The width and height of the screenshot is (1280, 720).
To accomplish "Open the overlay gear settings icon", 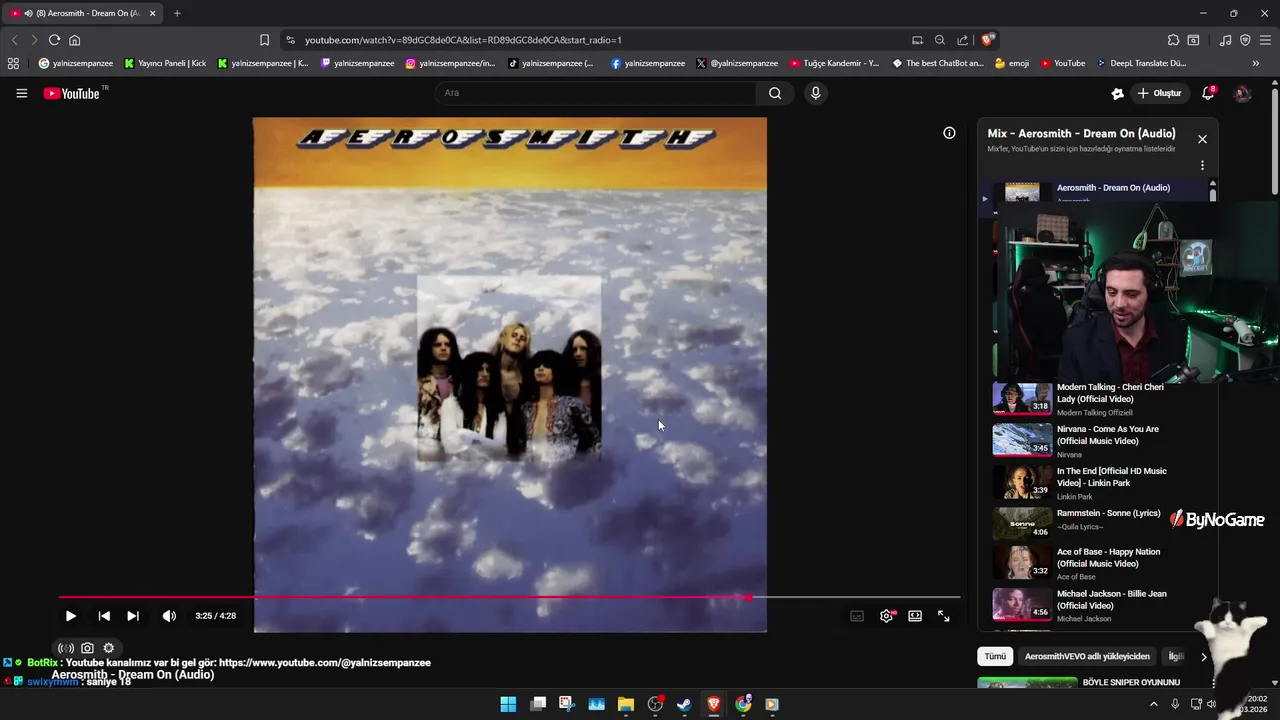I will tap(109, 648).
